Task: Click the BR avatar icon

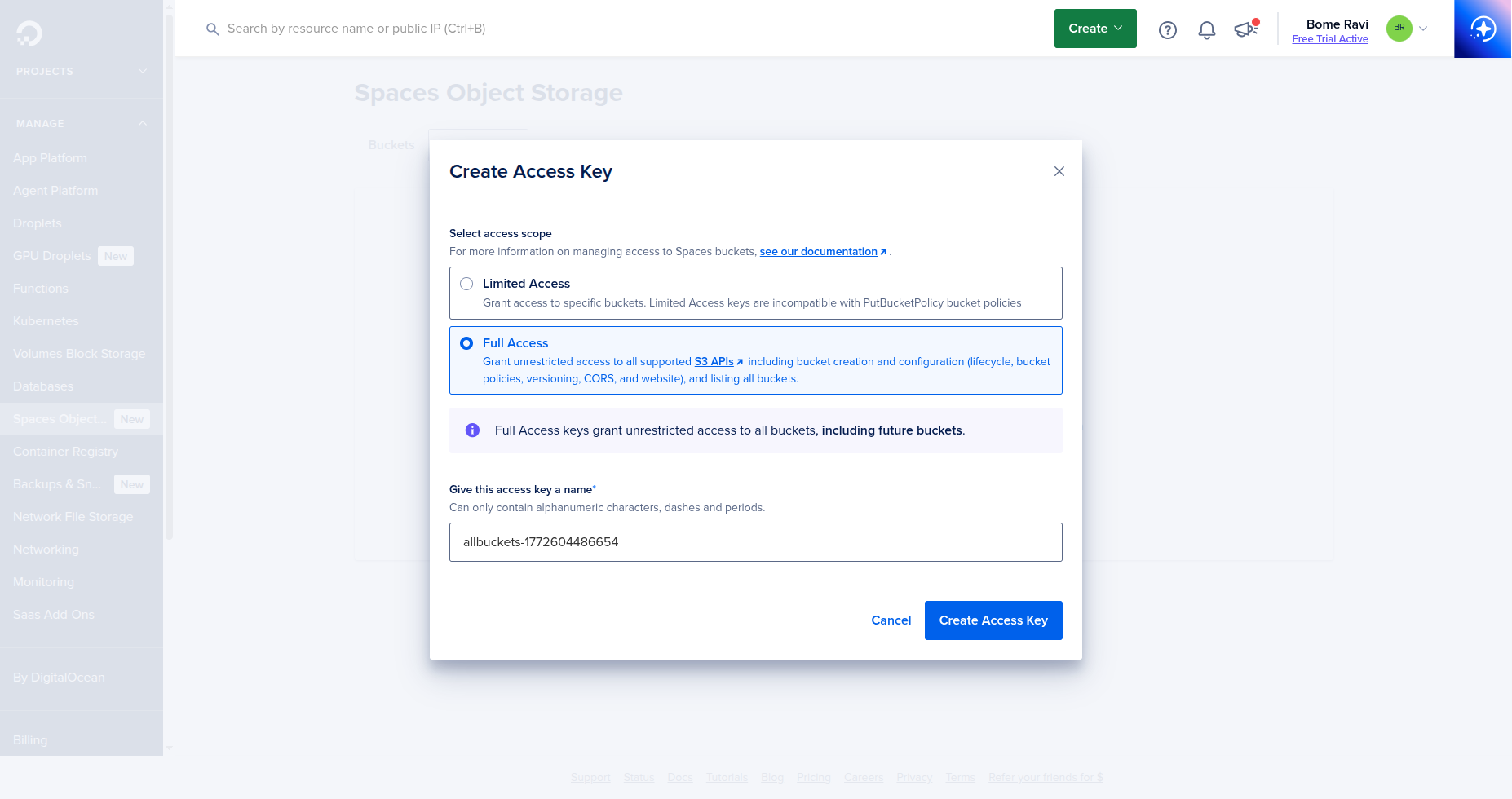Action: point(1399,28)
